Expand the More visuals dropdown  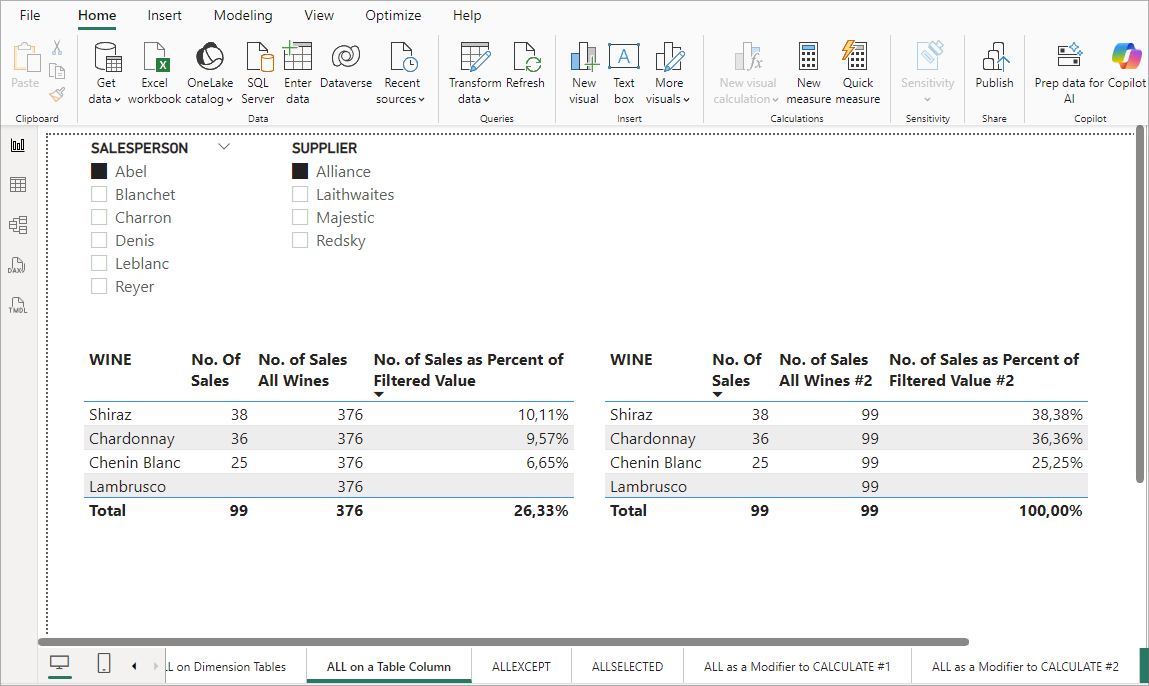click(668, 73)
